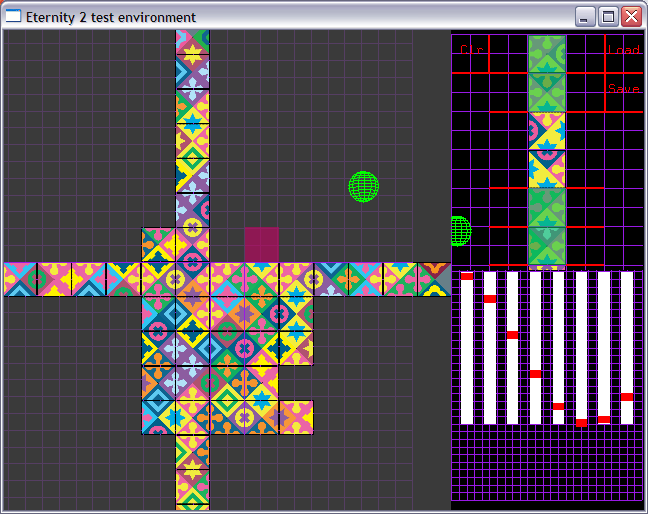Maximize the Eternity 2 test environment window
Image resolution: width=648 pixels, height=514 pixels.
pyautogui.click(x=608, y=17)
